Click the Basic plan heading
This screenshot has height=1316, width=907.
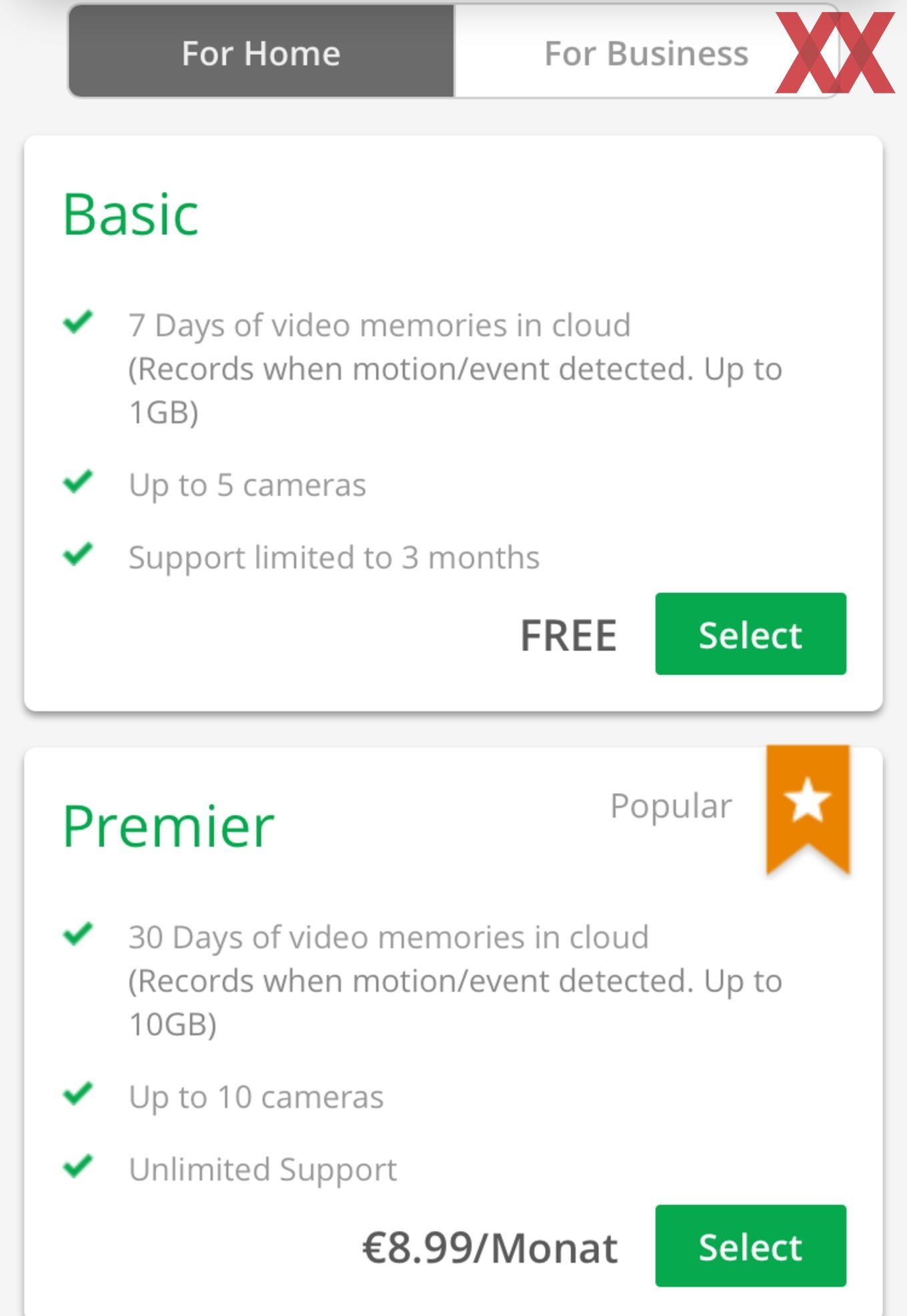coord(131,214)
